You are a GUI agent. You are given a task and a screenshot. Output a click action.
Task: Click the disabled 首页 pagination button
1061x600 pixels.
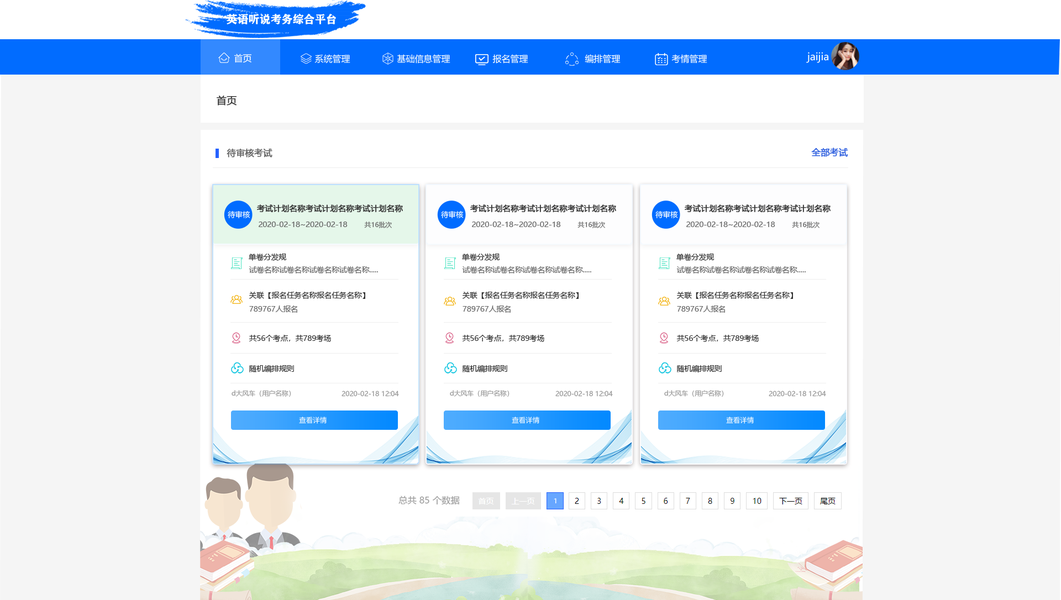tap(486, 501)
